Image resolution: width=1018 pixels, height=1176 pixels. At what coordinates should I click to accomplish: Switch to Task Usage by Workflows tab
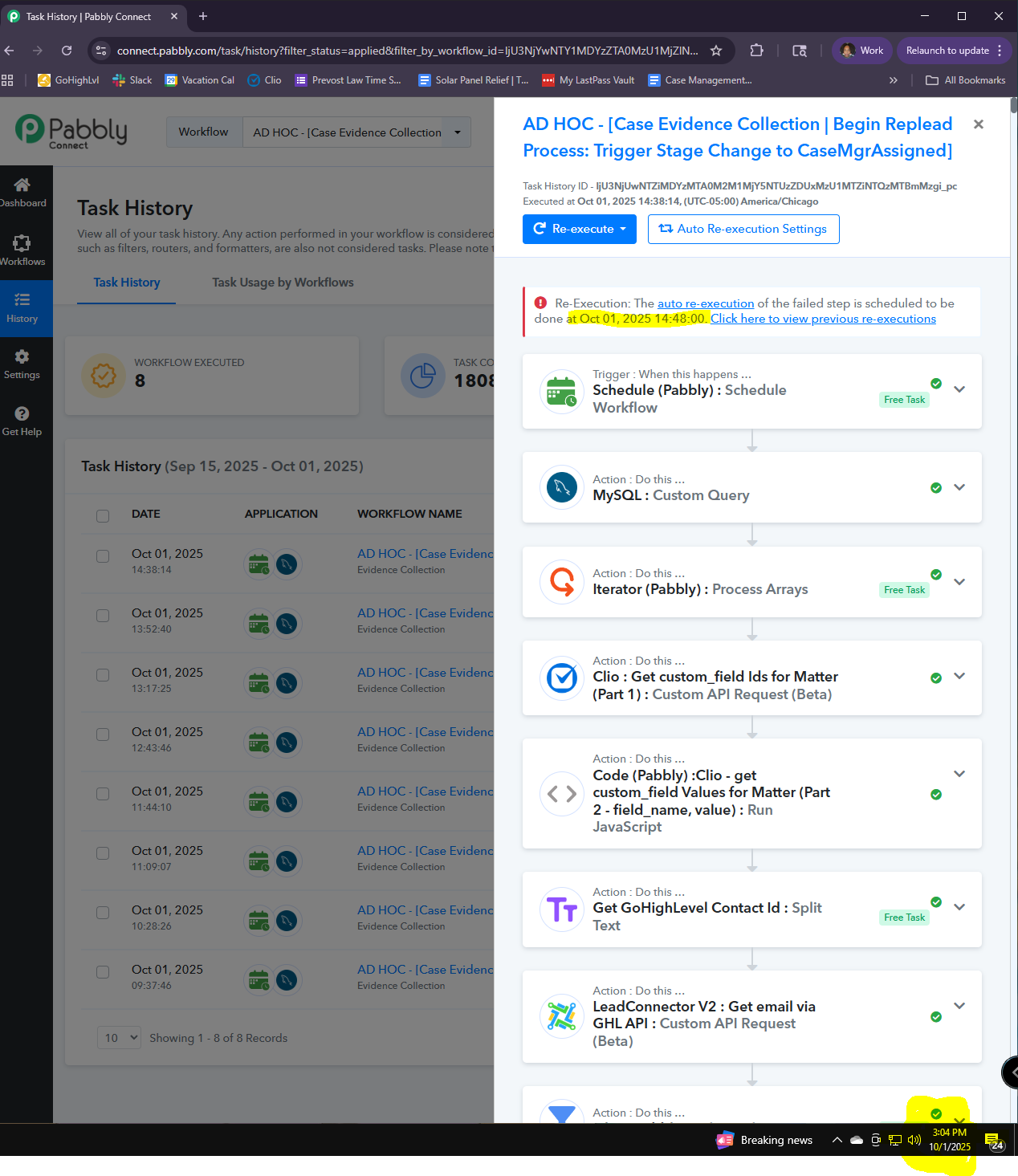point(283,283)
